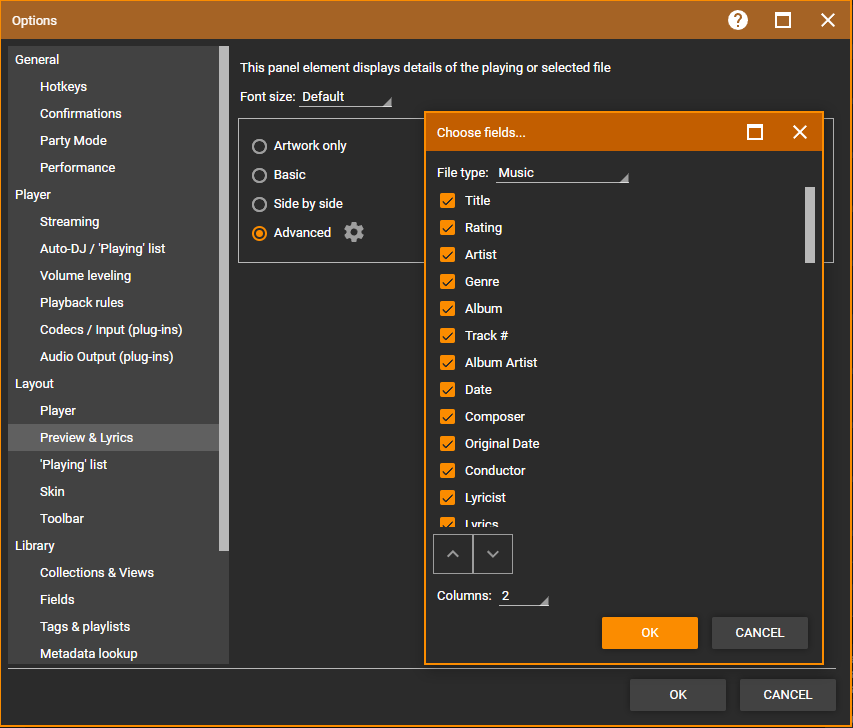Viewport: 853px width, 728px height.
Task: Click the options tree scrollbar
Action: pos(224,298)
